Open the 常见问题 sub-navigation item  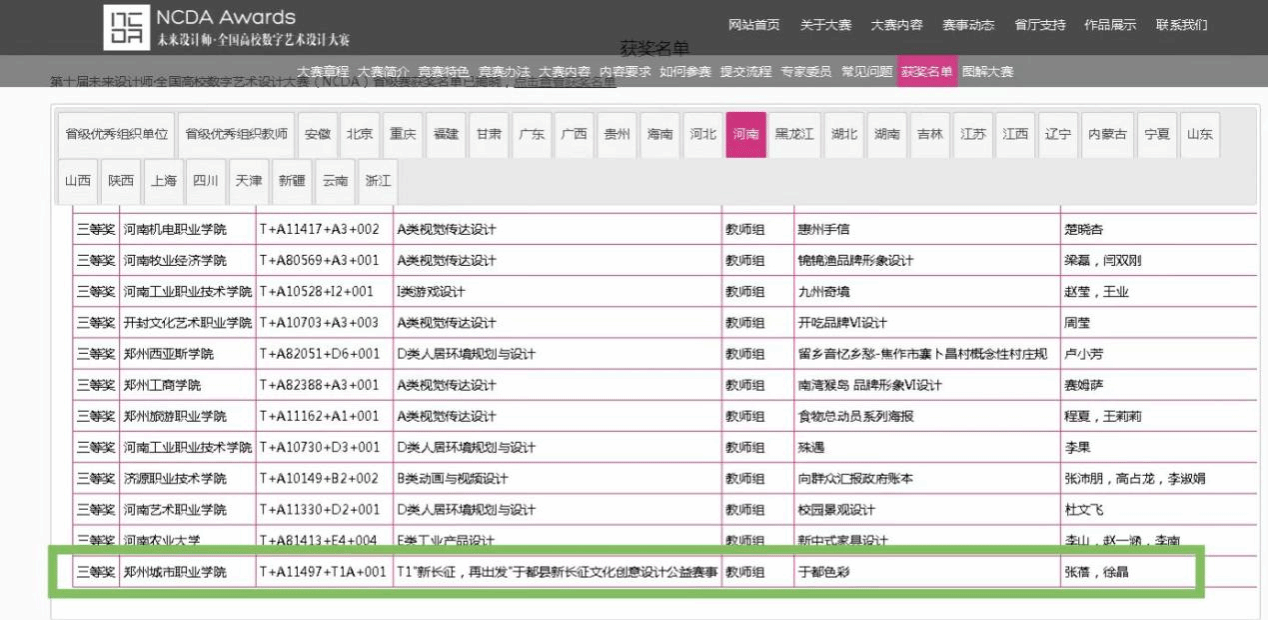click(x=866, y=72)
